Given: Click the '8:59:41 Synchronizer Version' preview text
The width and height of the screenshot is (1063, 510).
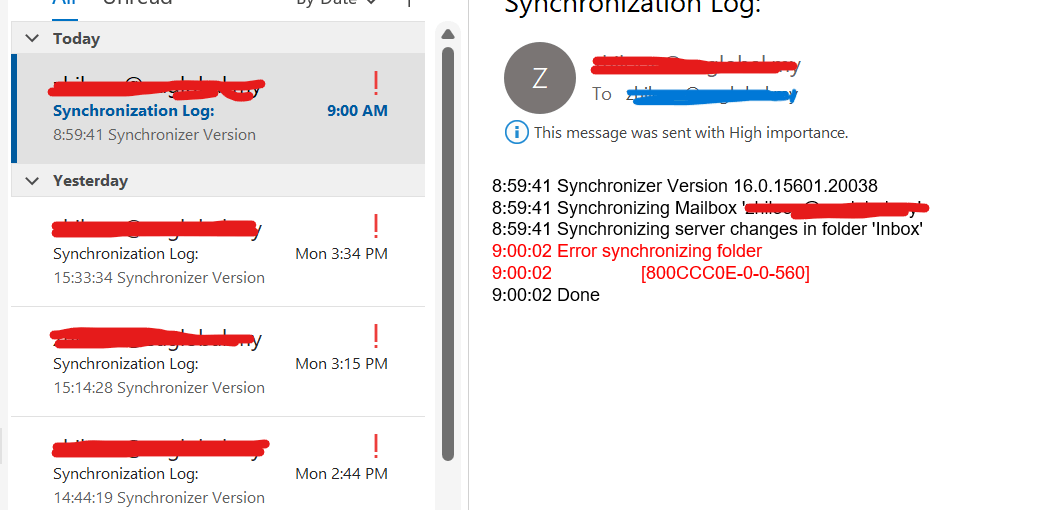Looking at the screenshot, I should [x=155, y=135].
